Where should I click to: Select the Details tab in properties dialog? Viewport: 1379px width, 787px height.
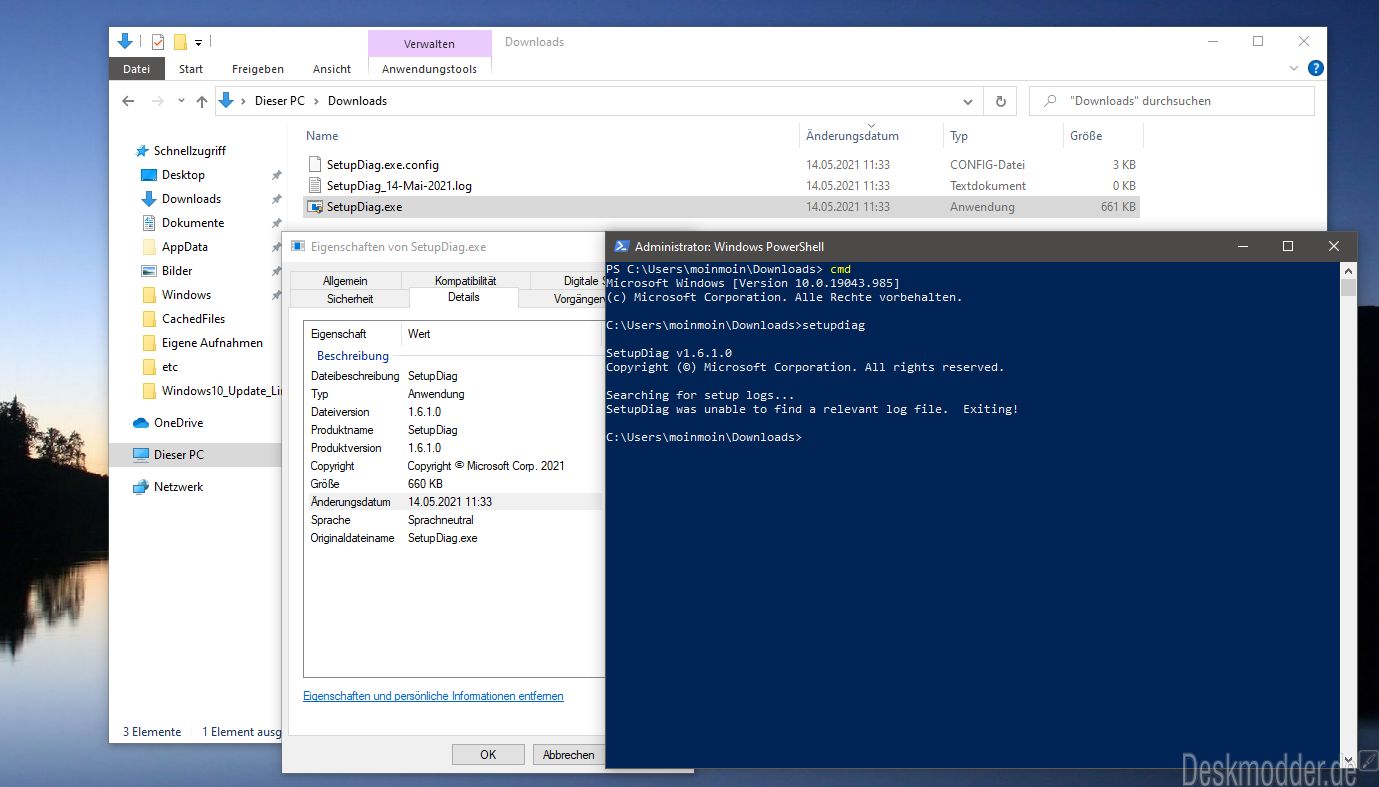pos(464,297)
